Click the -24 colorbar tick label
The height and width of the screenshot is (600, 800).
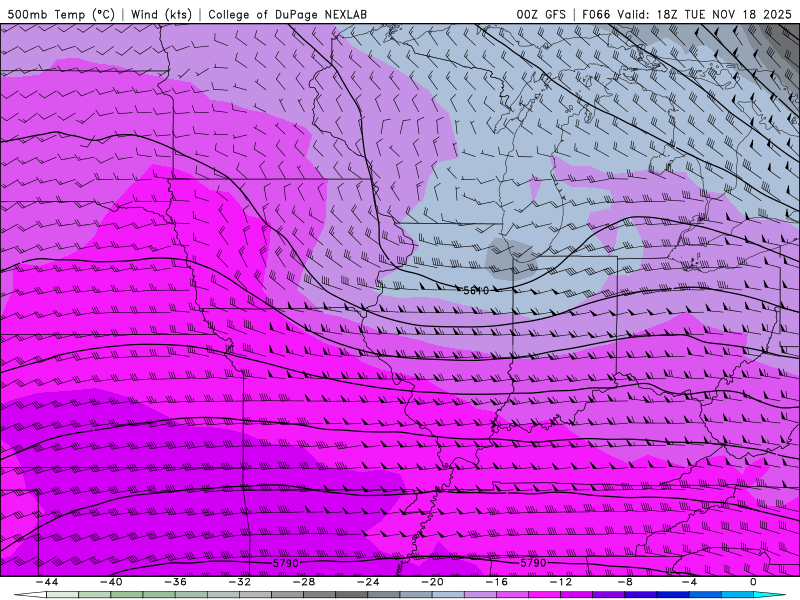click(x=368, y=582)
